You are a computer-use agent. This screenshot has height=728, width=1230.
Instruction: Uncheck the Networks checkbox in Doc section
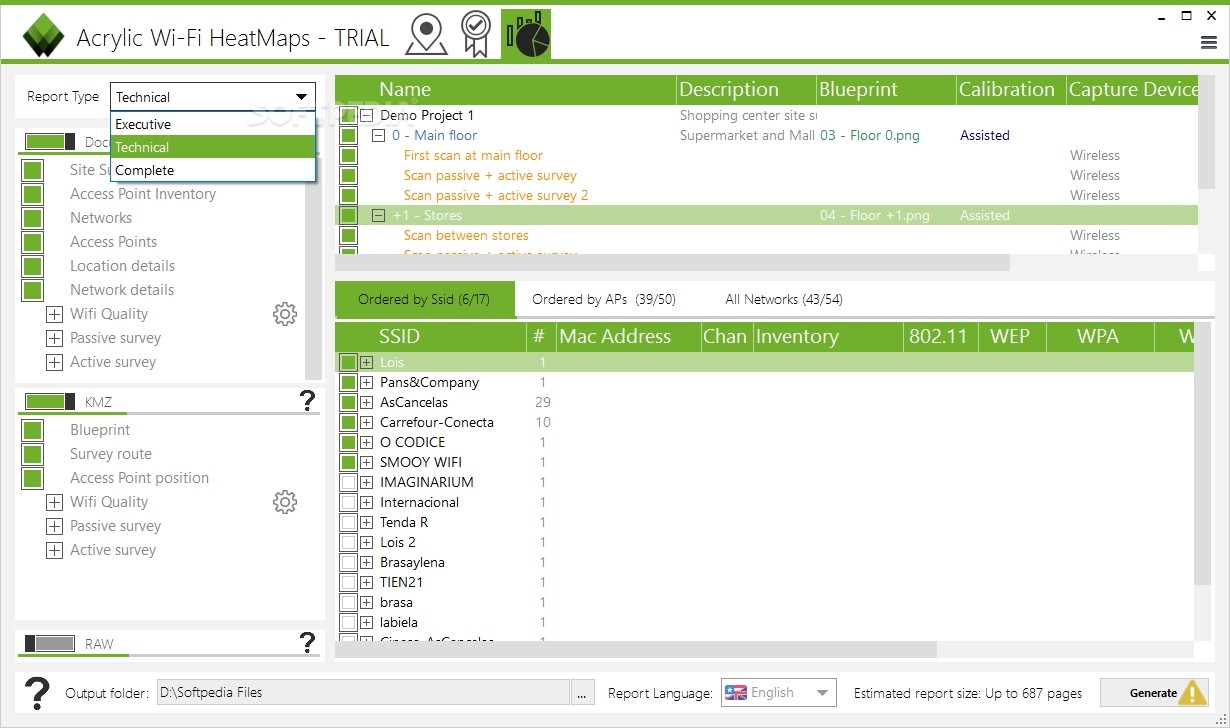pos(33,218)
